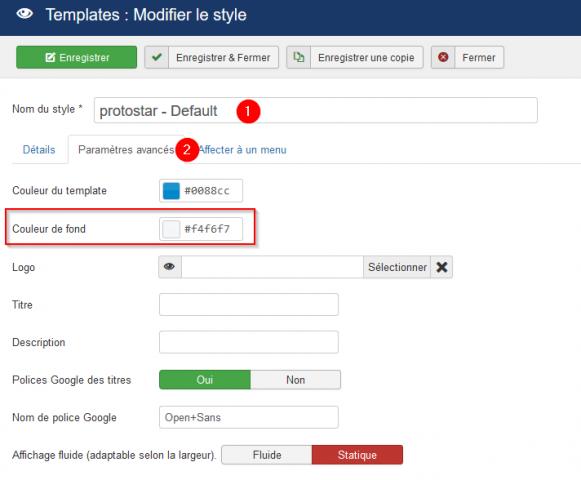Preview the logo with the eye icon
The height and width of the screenshot is (480, 581).
tap(170, 267)
